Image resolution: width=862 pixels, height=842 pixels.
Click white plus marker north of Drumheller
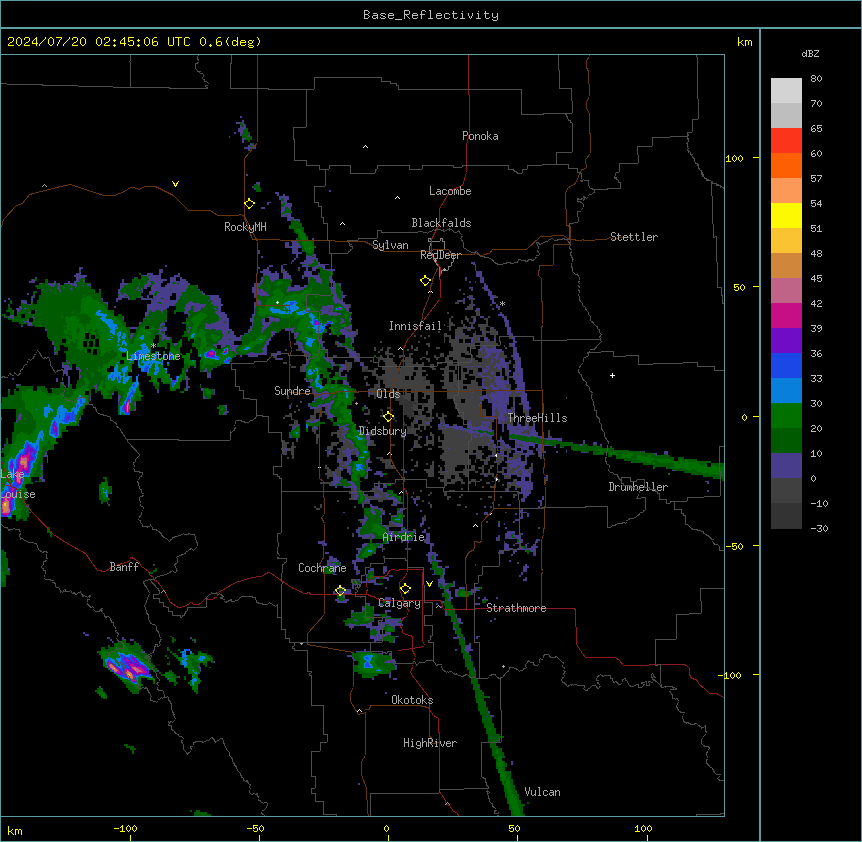click(612, 375)
